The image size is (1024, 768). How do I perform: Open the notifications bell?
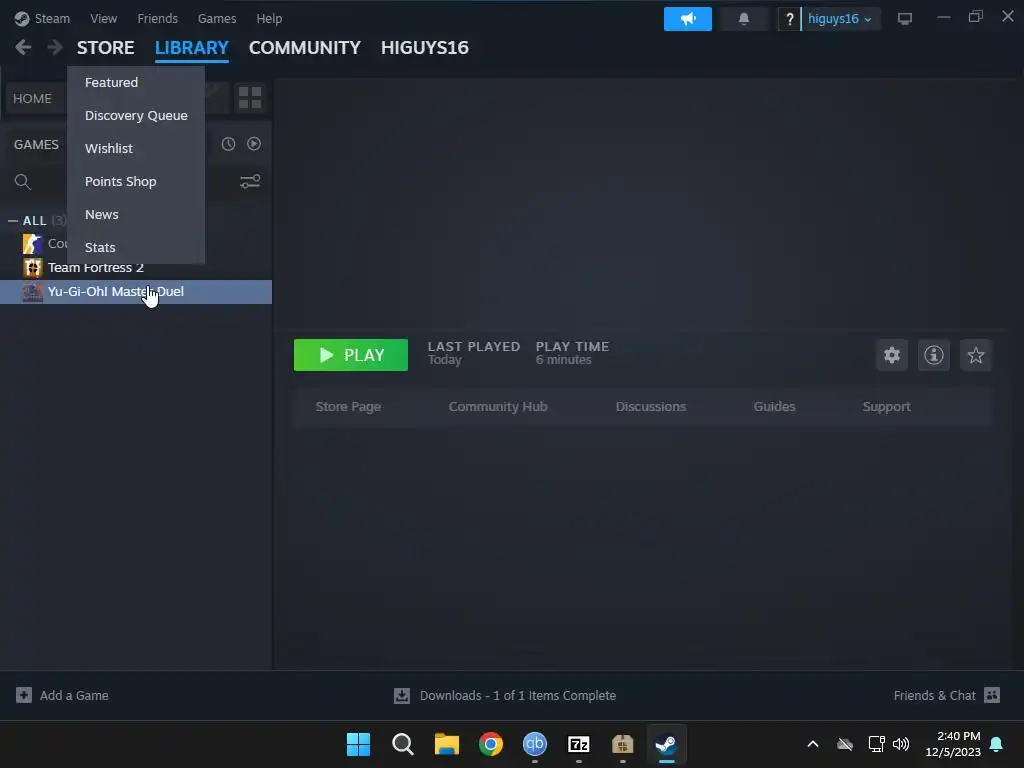coord(743,19)
